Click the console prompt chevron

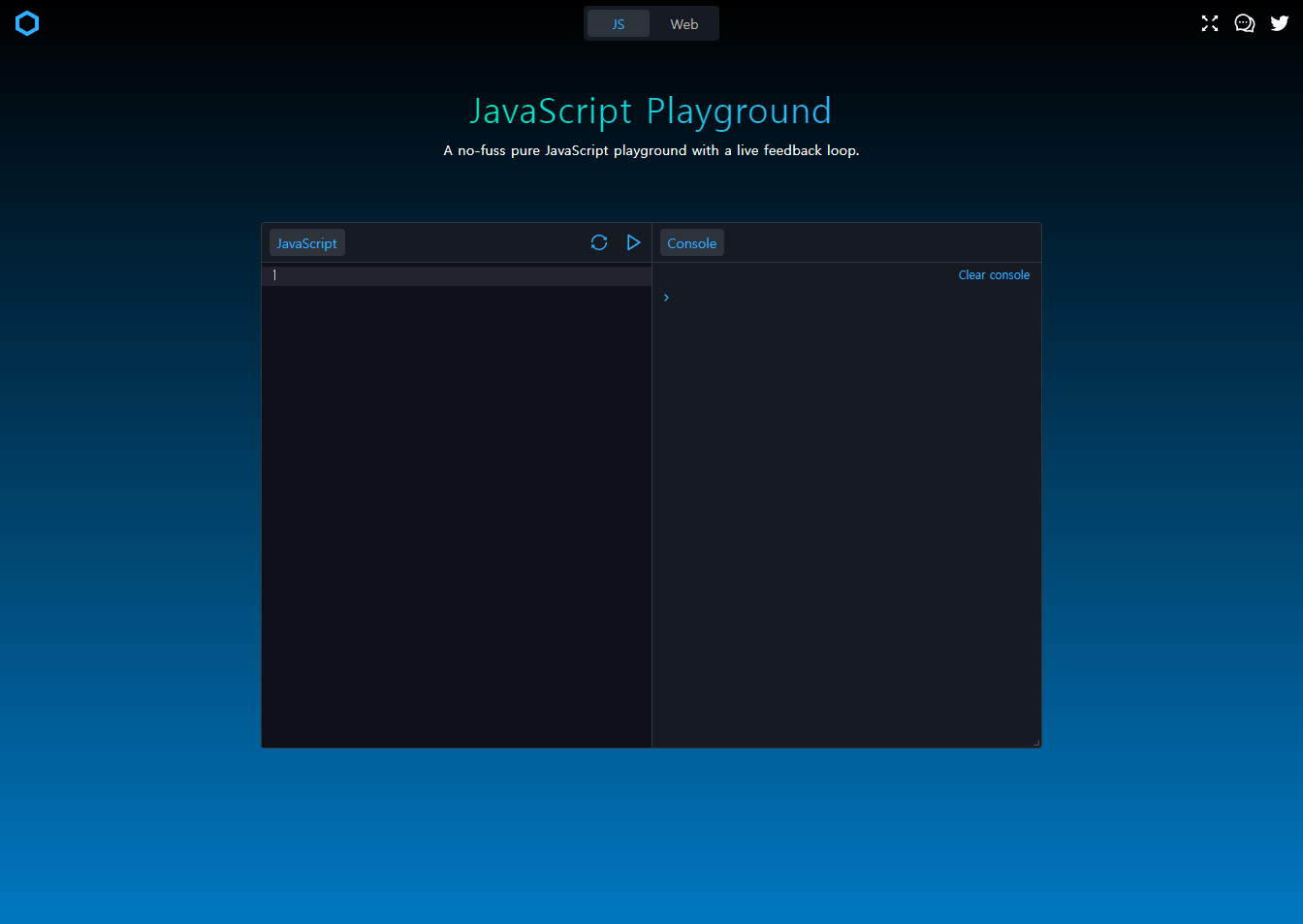(666, 298)
